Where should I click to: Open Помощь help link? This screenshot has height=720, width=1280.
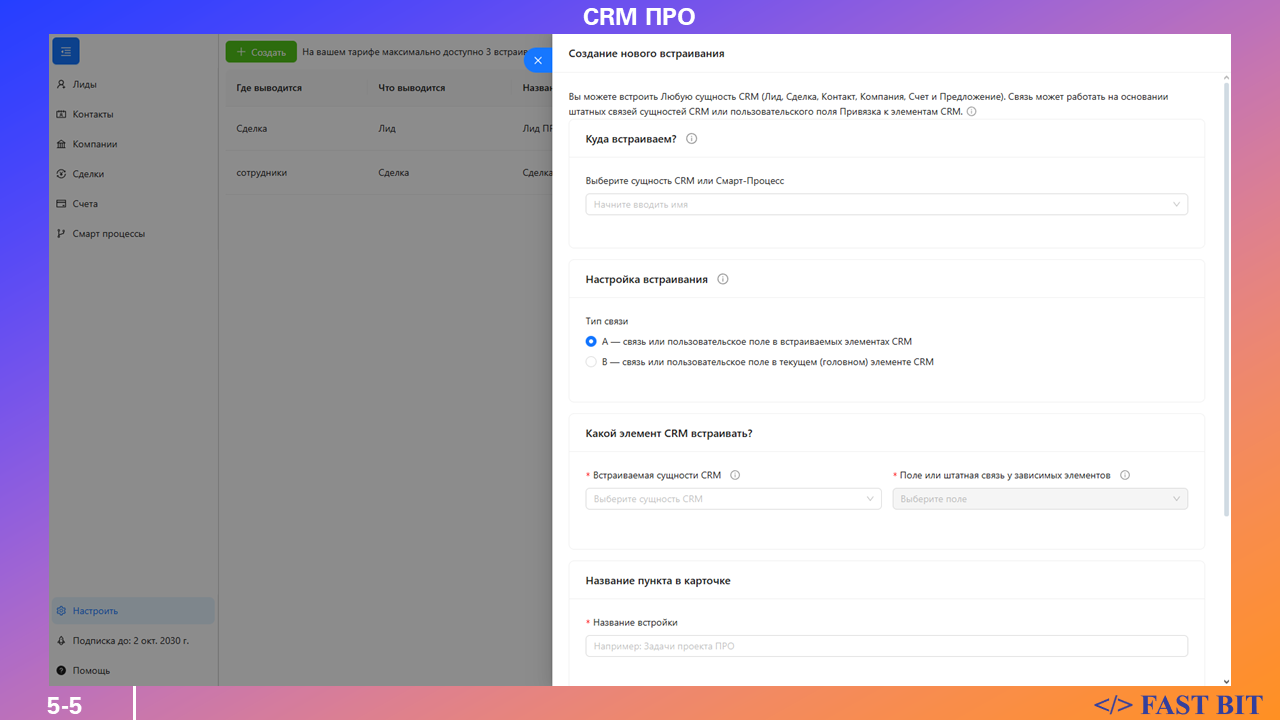tap(134, 671)
